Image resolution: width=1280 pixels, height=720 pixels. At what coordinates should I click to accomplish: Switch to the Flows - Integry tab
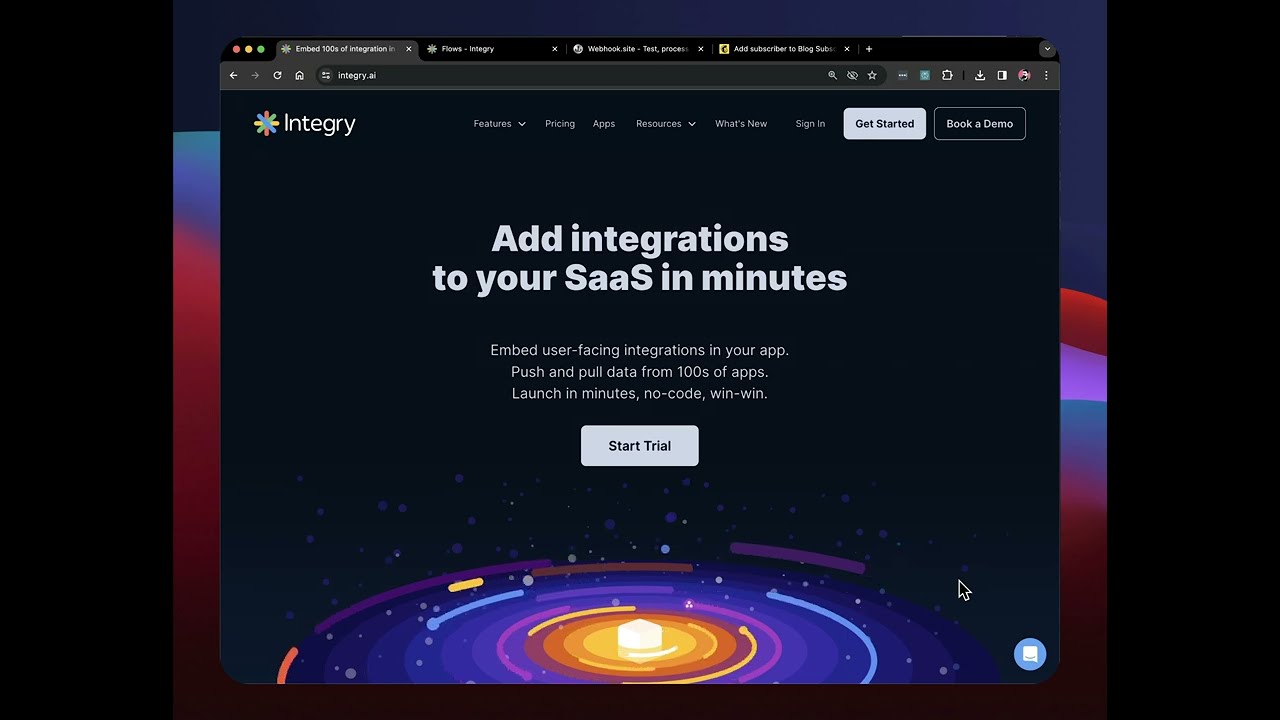[x=490, y=49]
